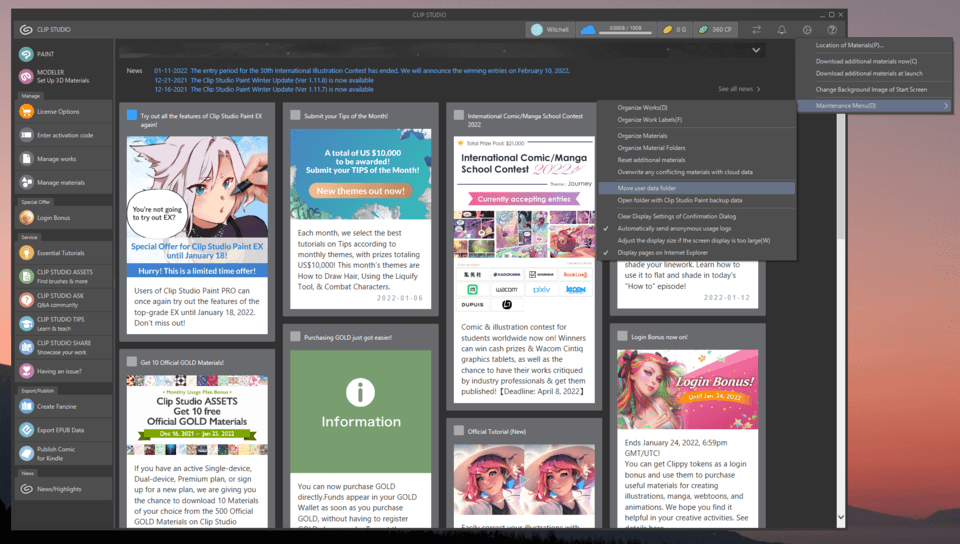Open License Options cart icon
The image size is (960, 544).
coord(26,111)
